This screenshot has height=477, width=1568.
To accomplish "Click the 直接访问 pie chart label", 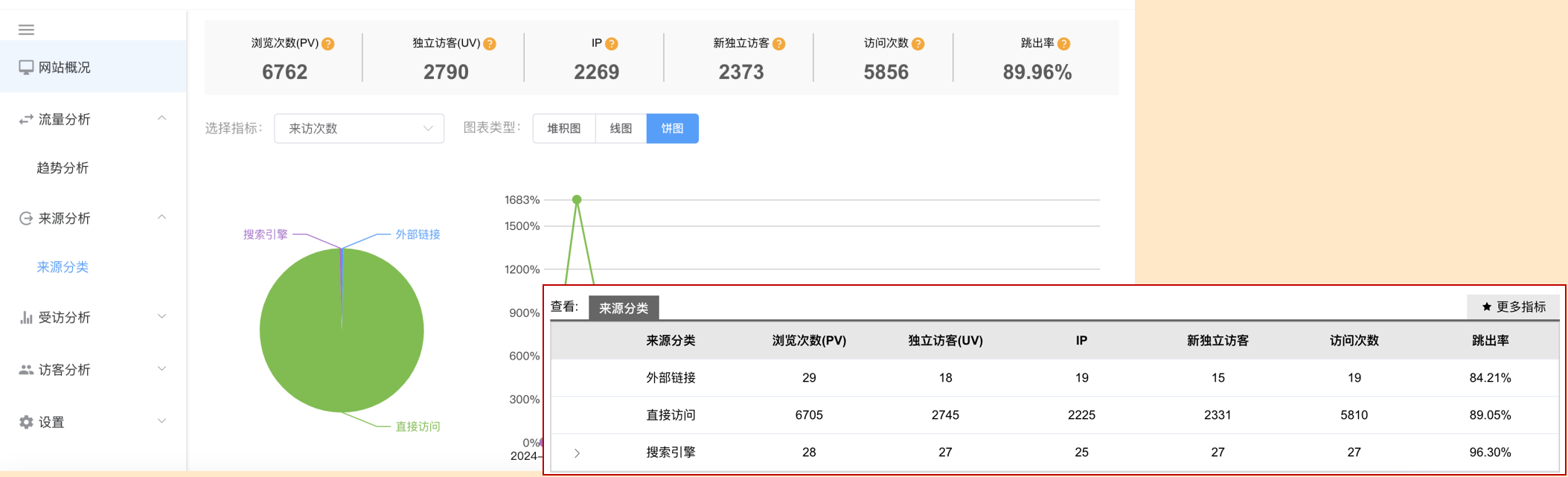I will (x=417, y=426).
